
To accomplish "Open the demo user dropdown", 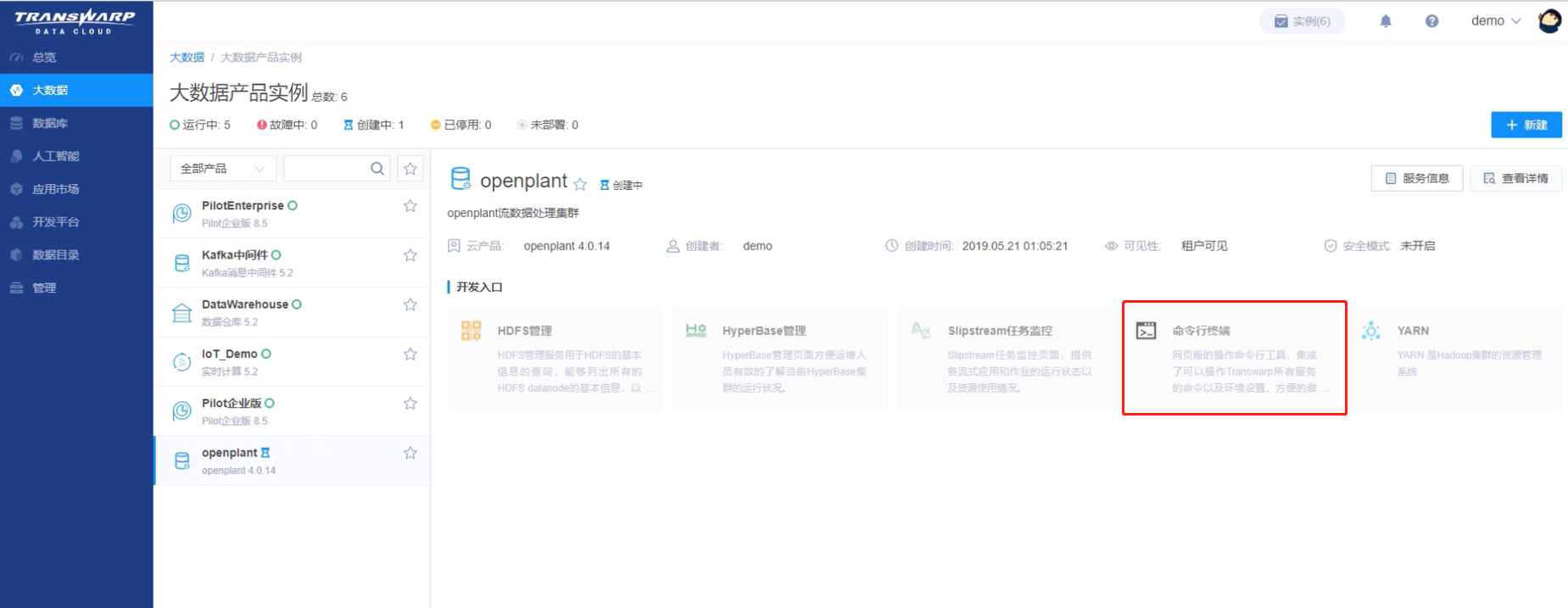I will pos(1496,20).
